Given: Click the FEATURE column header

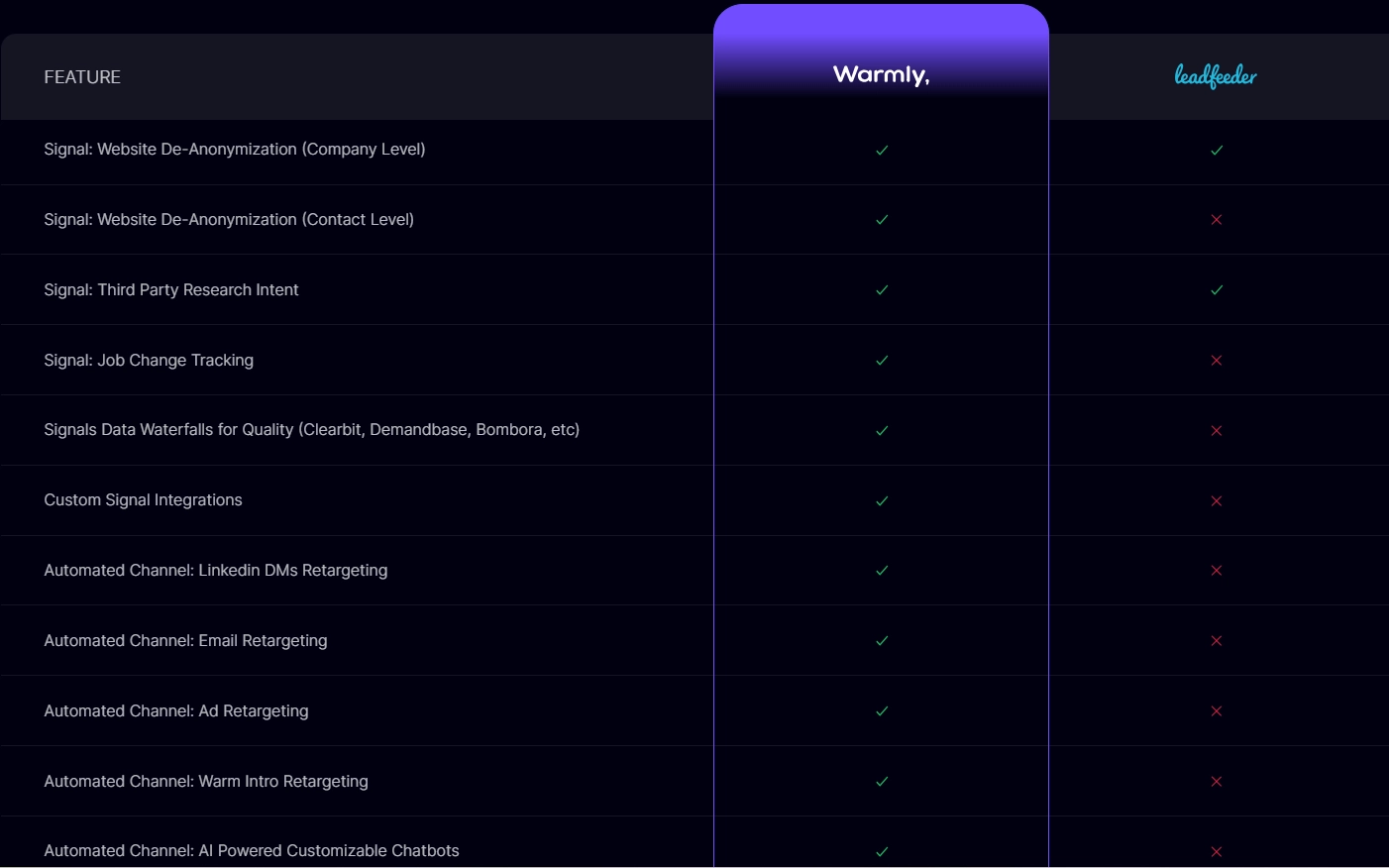Looking at the screenshot, I should pyautogui.click(x=82, y=77).
